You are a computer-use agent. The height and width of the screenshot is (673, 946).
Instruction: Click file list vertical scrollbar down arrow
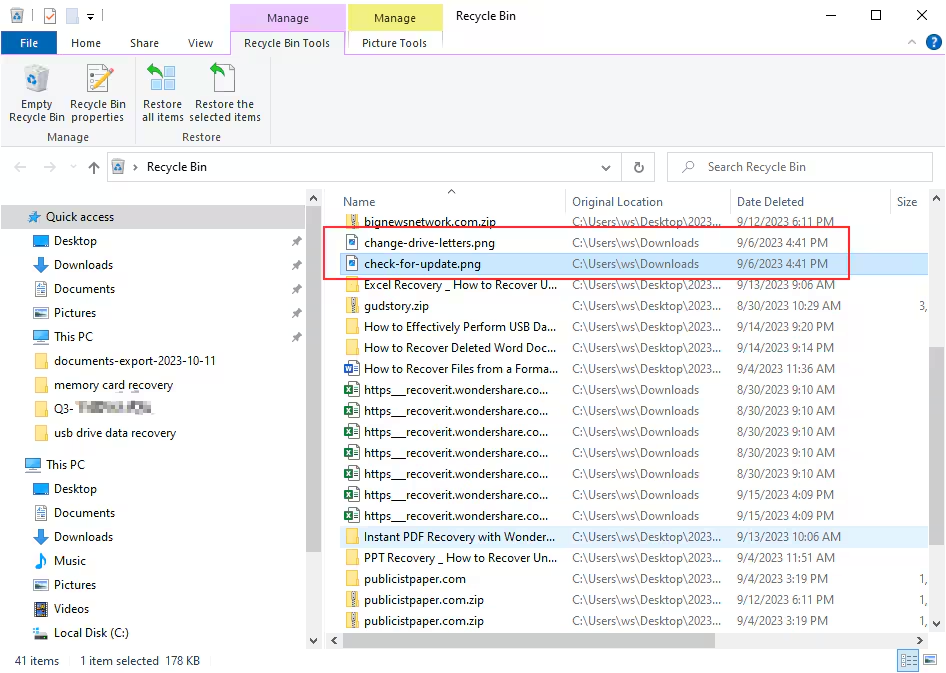936,624
